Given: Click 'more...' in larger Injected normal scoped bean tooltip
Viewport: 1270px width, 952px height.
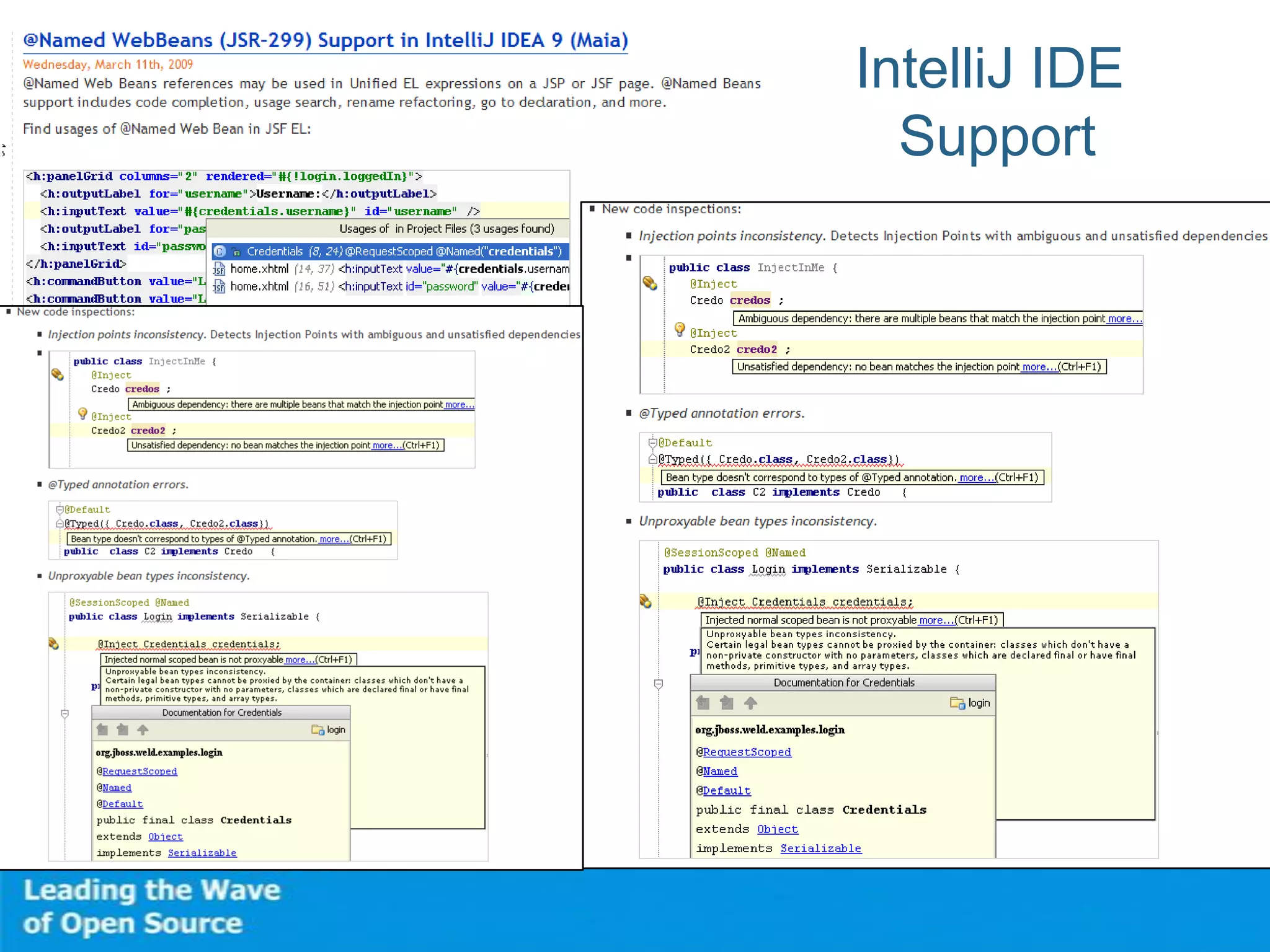Looking at the screenshot, I should 935,620.
